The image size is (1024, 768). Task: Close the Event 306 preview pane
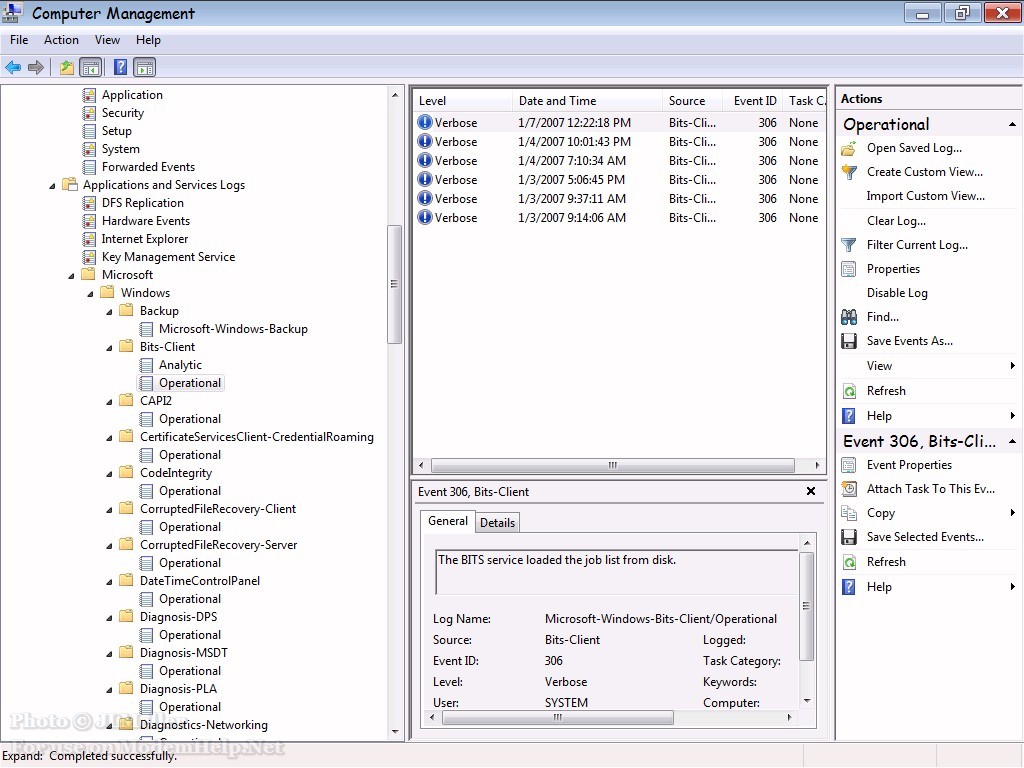[x=810, y=491]
